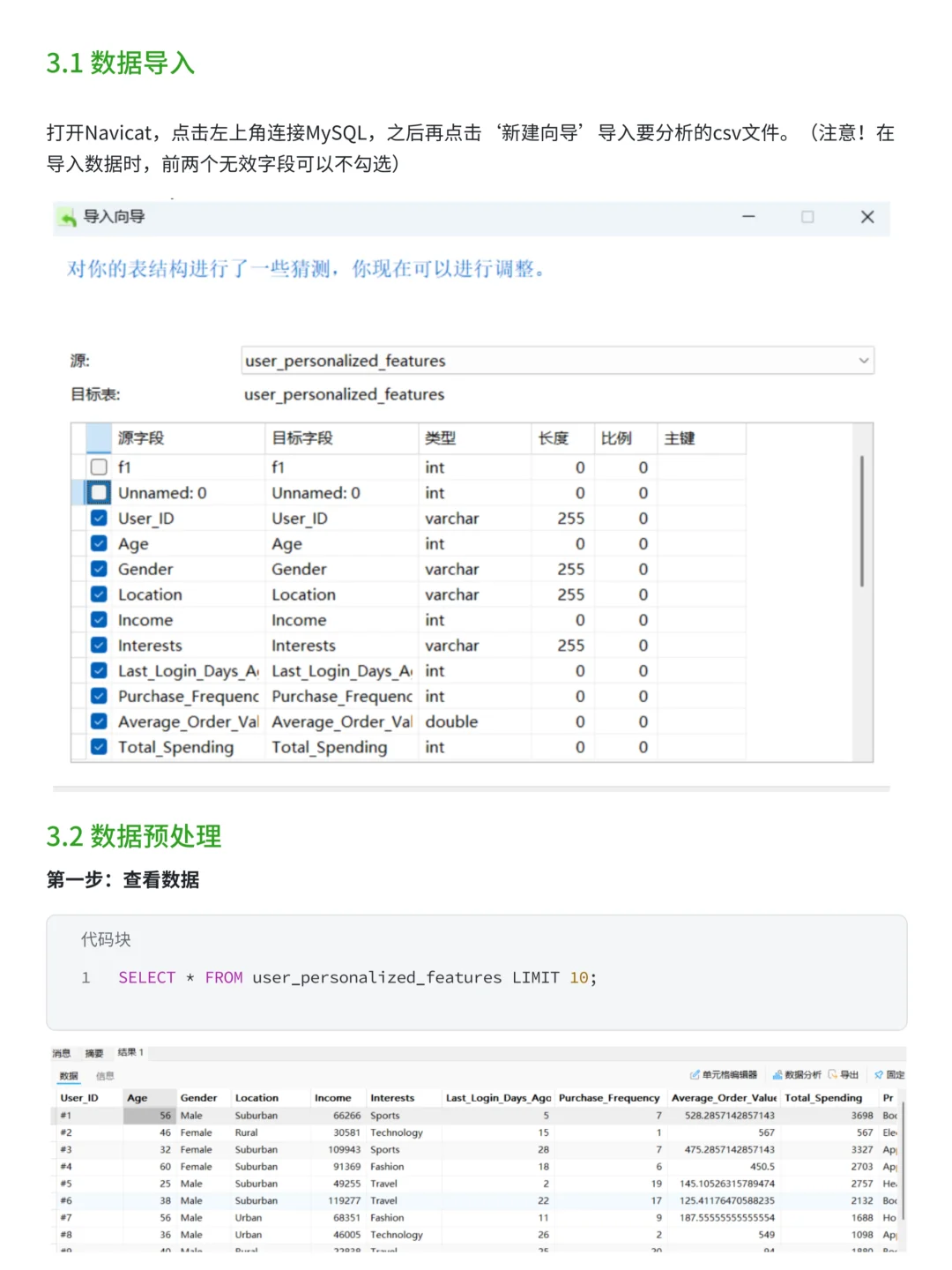Close the 导入向导 wizard window

867,217
